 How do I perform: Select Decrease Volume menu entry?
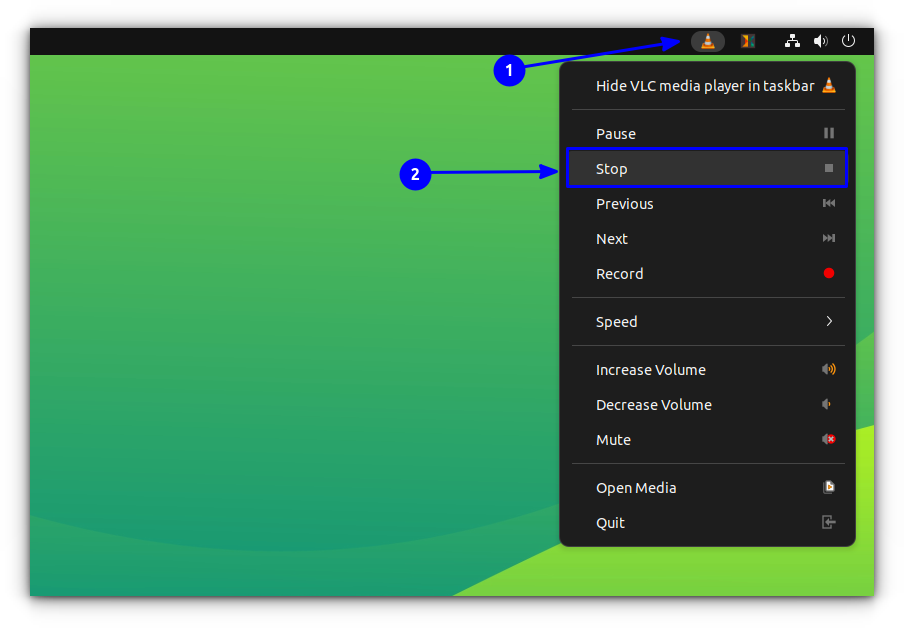pos(654,405)
